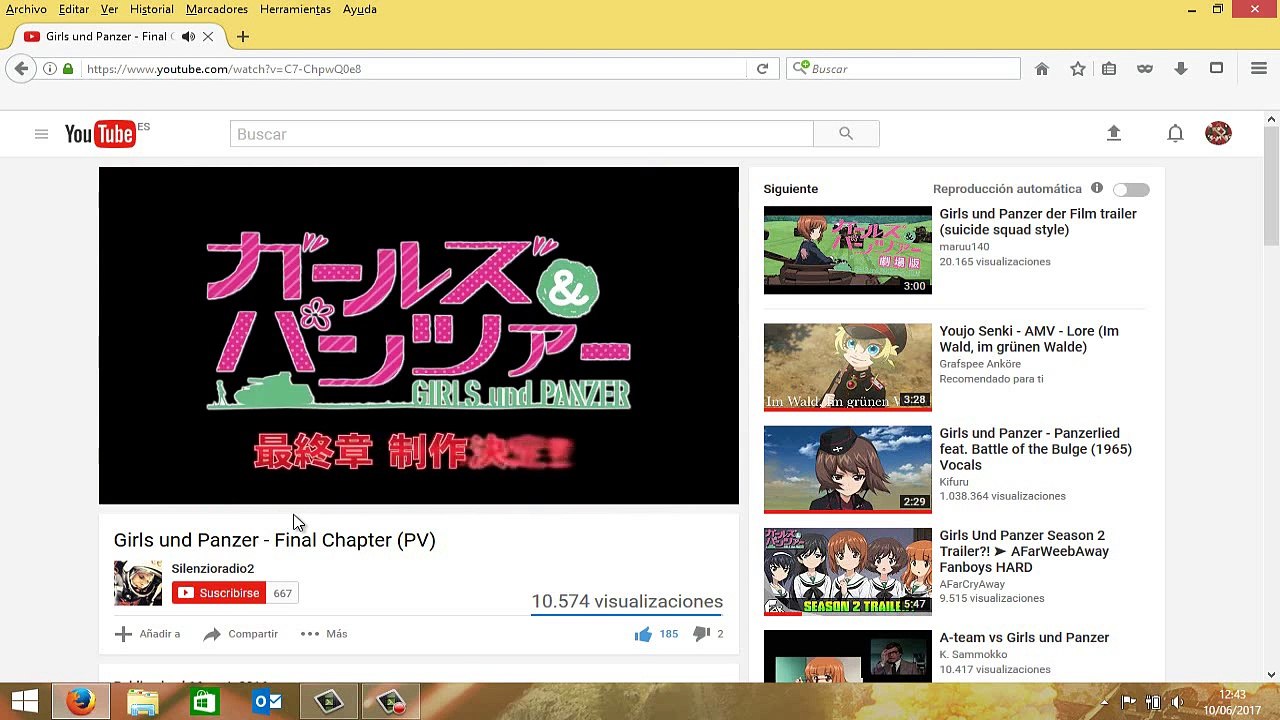
Task: Open "Girls und Panzer der Film trailer" title
Action: tap(1038, 222)
